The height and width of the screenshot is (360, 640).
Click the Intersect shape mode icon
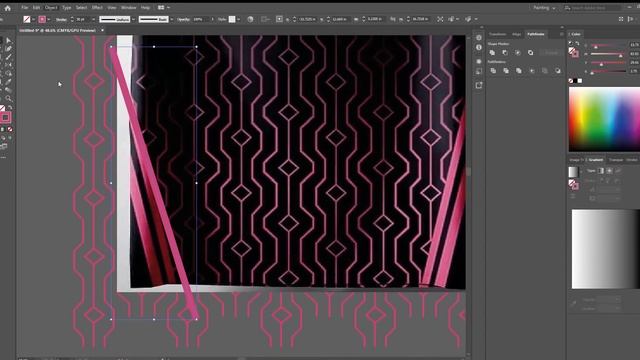[518, 53]
